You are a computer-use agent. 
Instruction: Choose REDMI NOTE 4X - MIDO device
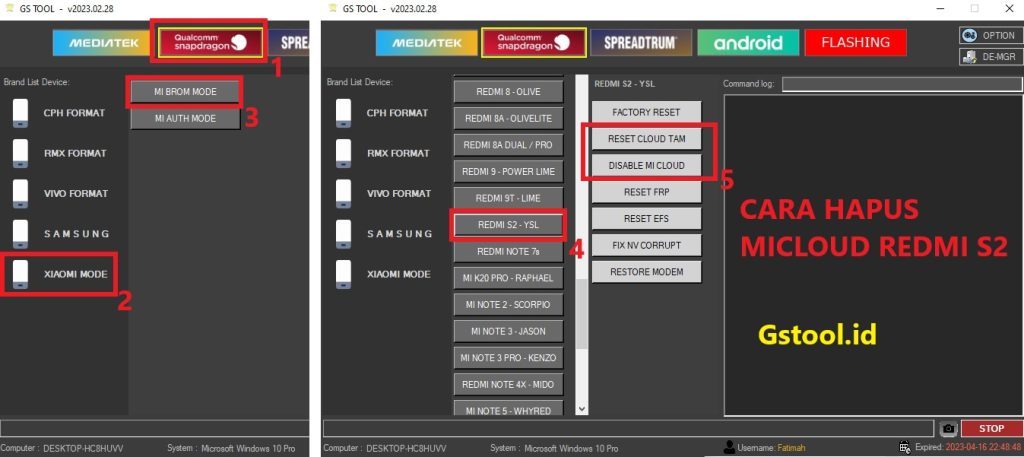[508, 385]
